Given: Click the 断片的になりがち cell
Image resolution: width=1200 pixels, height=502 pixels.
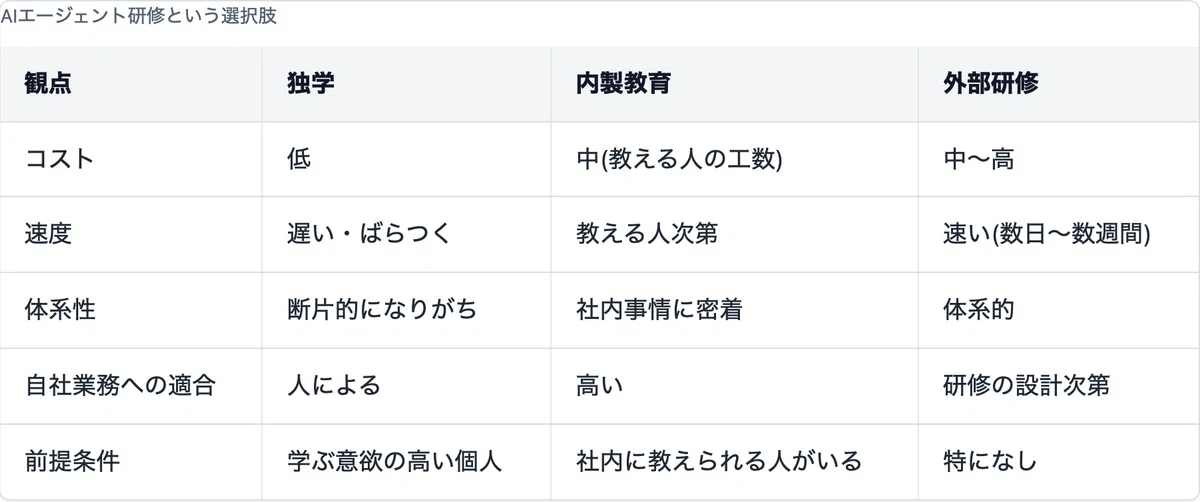Looking at the screenshot, I should (382, 310).
